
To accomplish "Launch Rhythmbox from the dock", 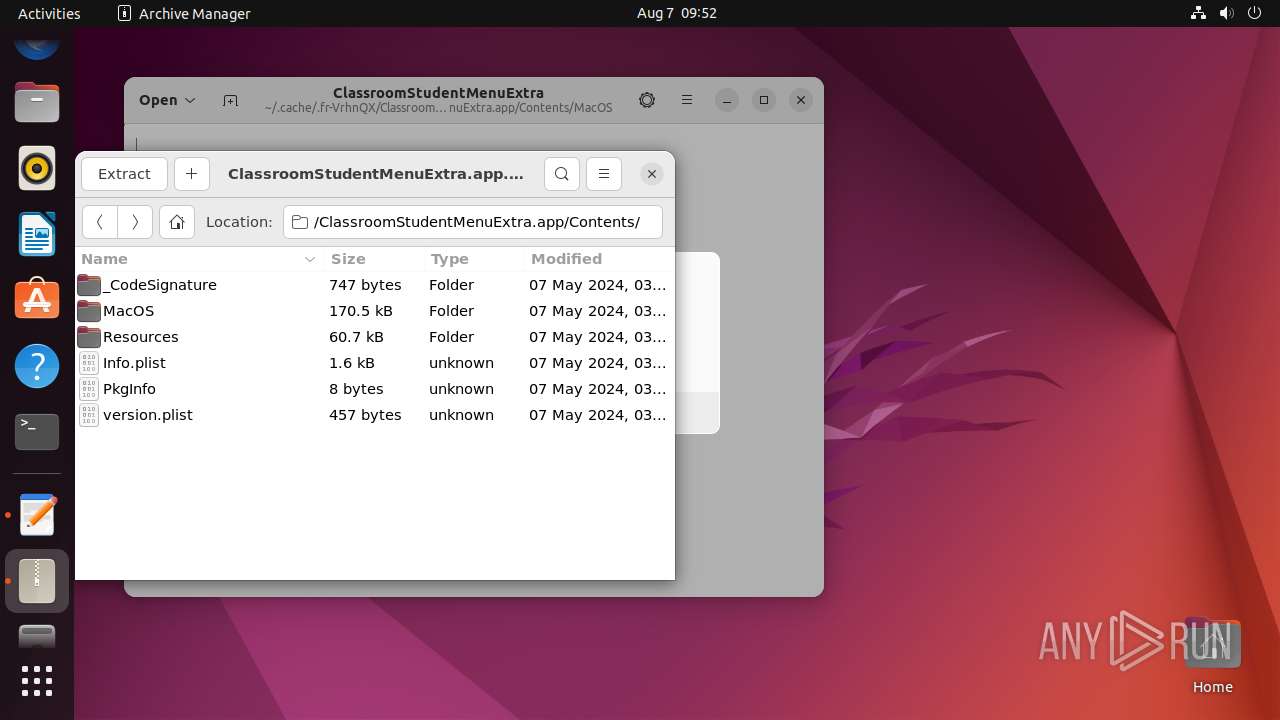I will pos(37,168).
